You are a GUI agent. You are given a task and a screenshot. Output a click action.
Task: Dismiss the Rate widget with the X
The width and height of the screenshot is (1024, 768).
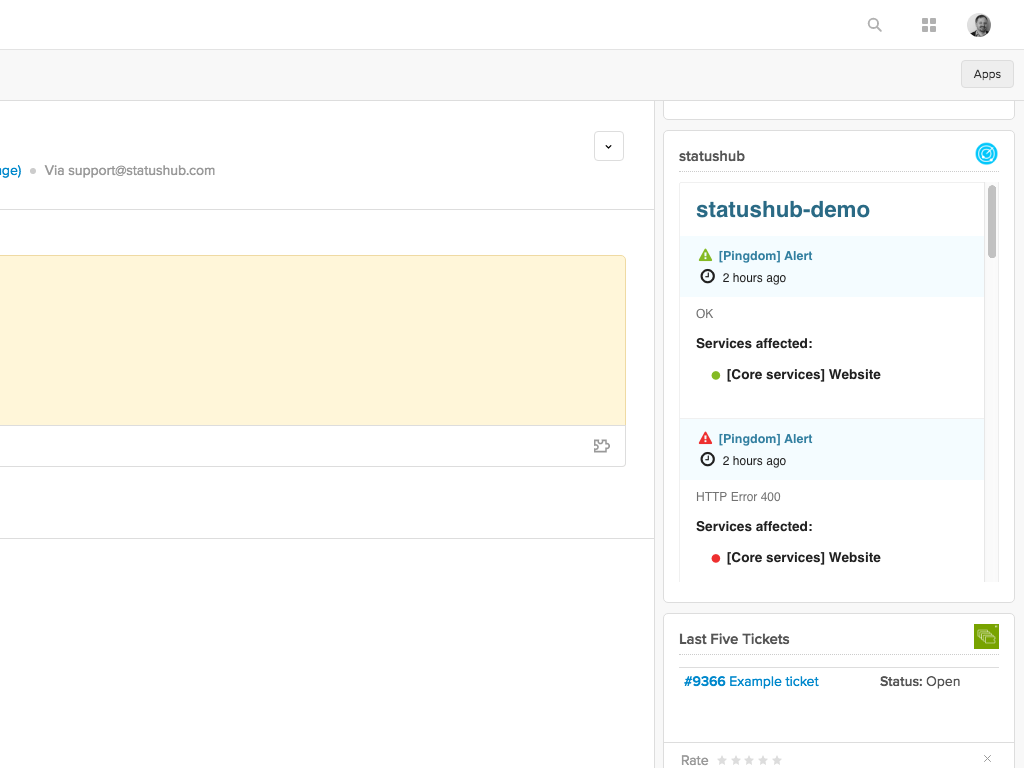point(987,759)
